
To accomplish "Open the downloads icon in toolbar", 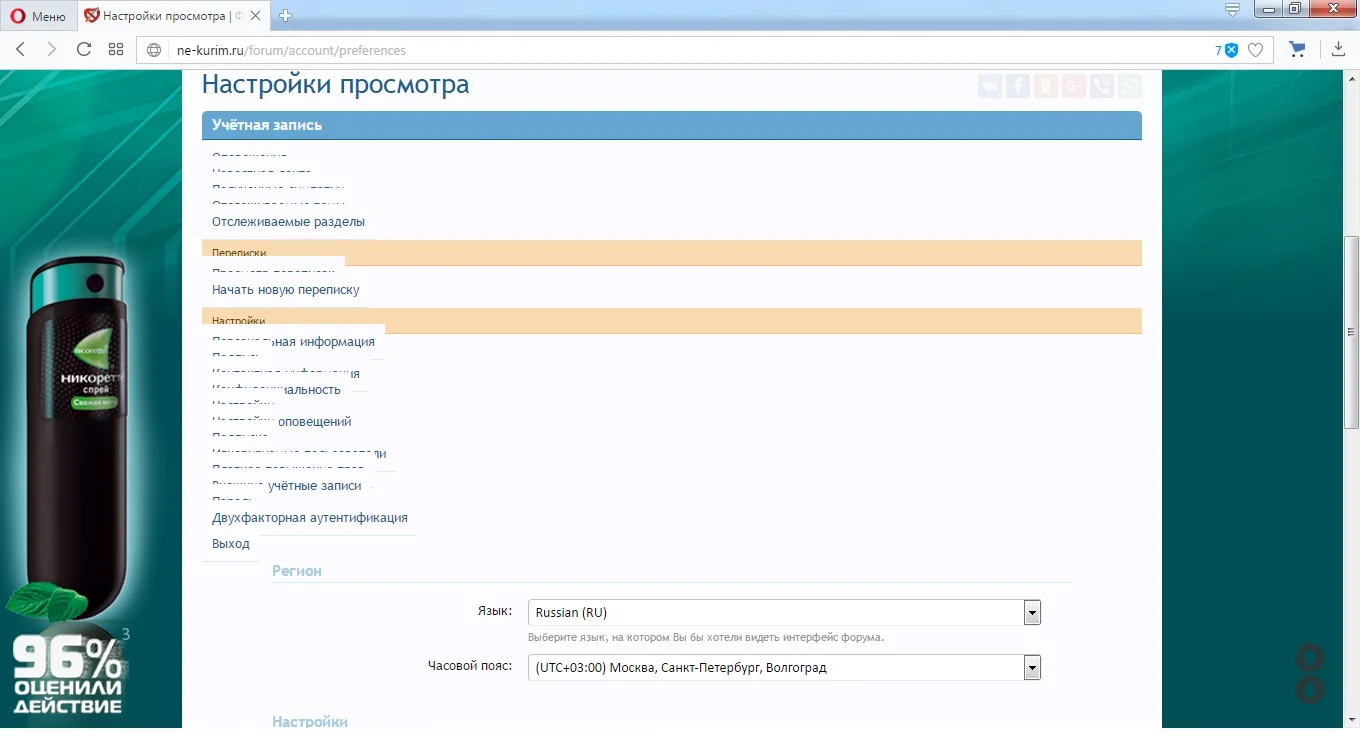I will point(1338,49).
